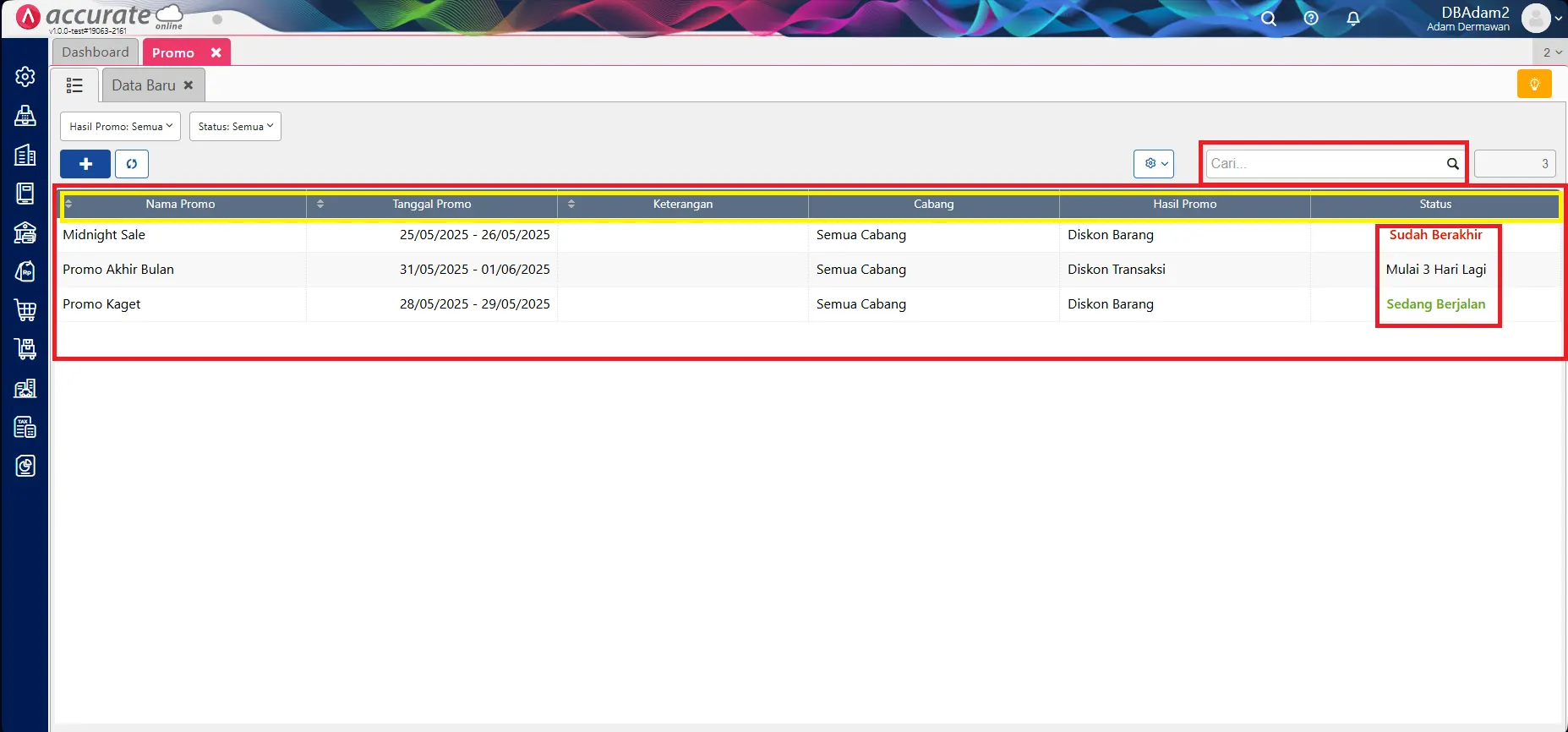Open the inventory trolley icon
Viewport: 1568px width, 732px height.
pos(25,349)
